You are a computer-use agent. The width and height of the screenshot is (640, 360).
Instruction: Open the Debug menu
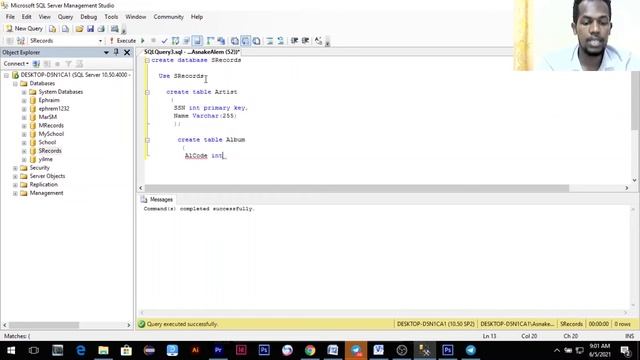click(x=89, y=17)
